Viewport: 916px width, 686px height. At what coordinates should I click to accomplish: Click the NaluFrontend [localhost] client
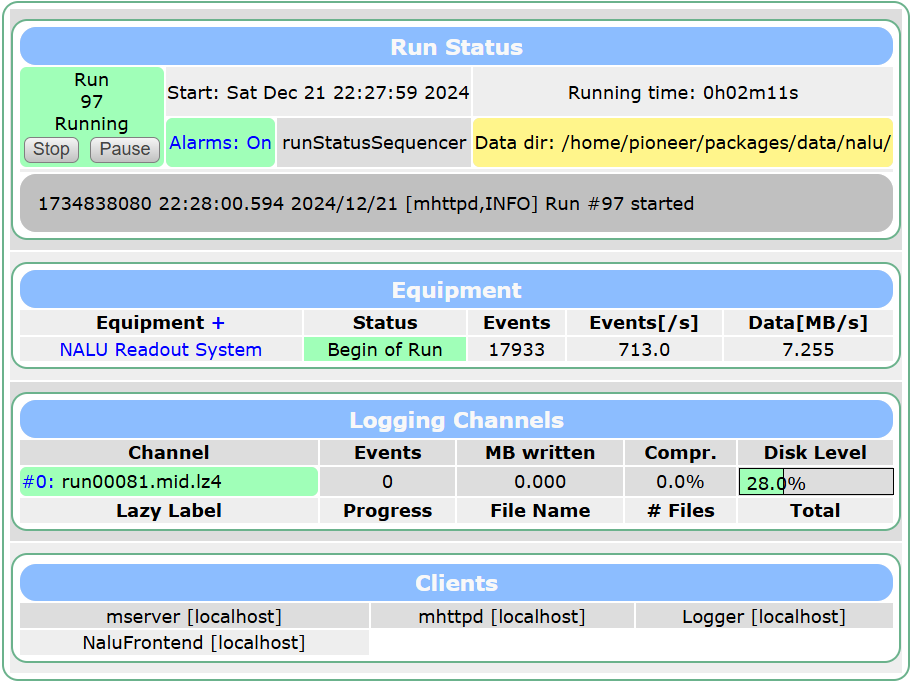click(194, 643)
